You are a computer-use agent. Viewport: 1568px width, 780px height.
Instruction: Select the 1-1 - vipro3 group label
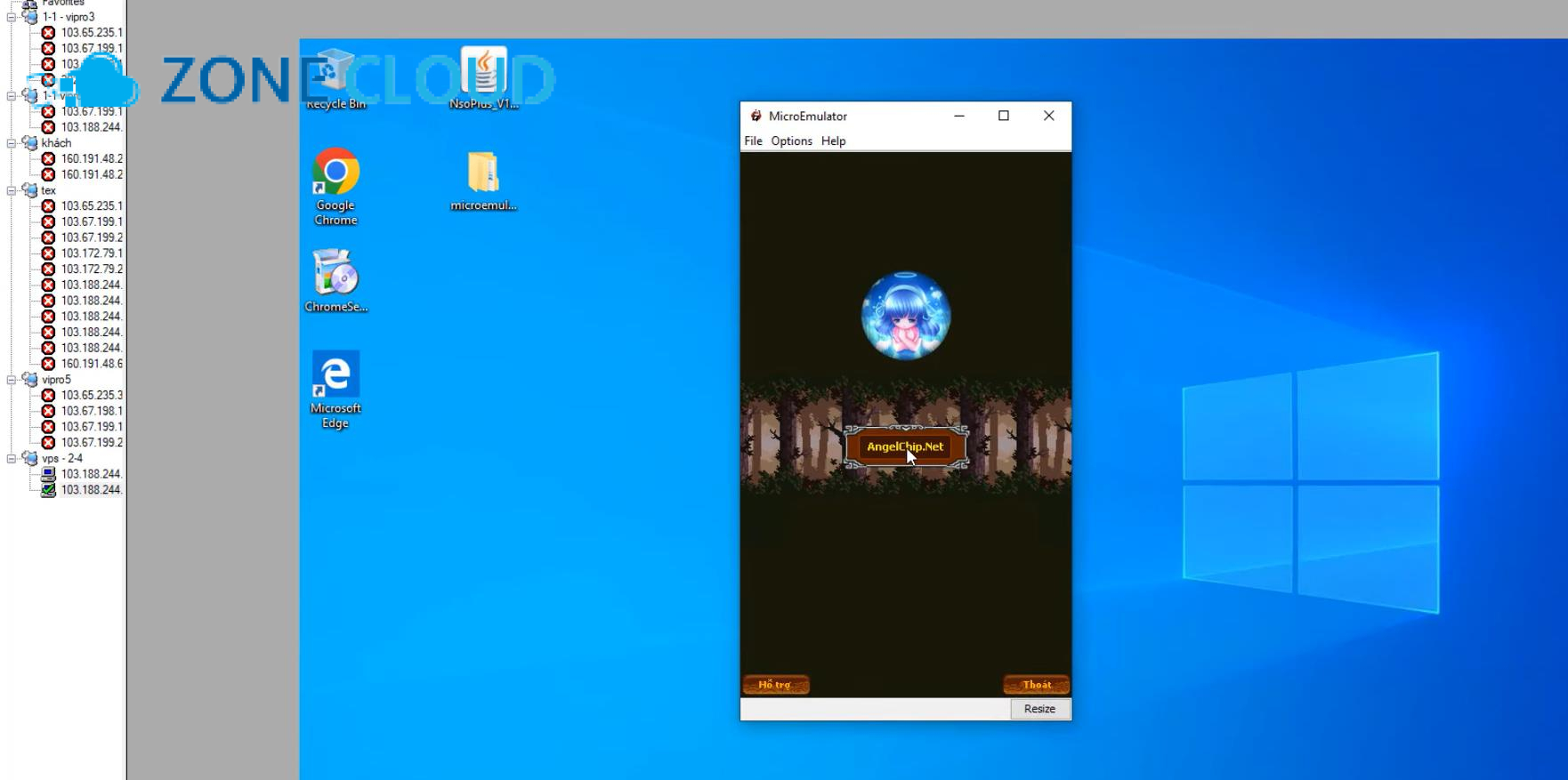(69, 17)
